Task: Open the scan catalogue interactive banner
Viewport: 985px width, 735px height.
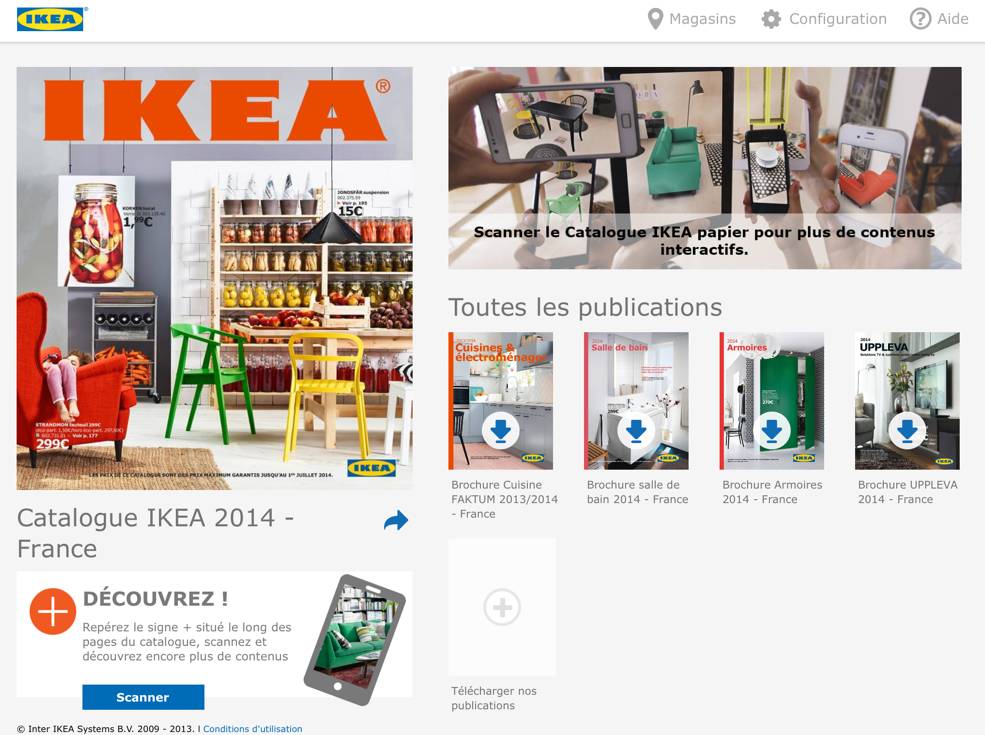Action: click(x=705, y=168)
